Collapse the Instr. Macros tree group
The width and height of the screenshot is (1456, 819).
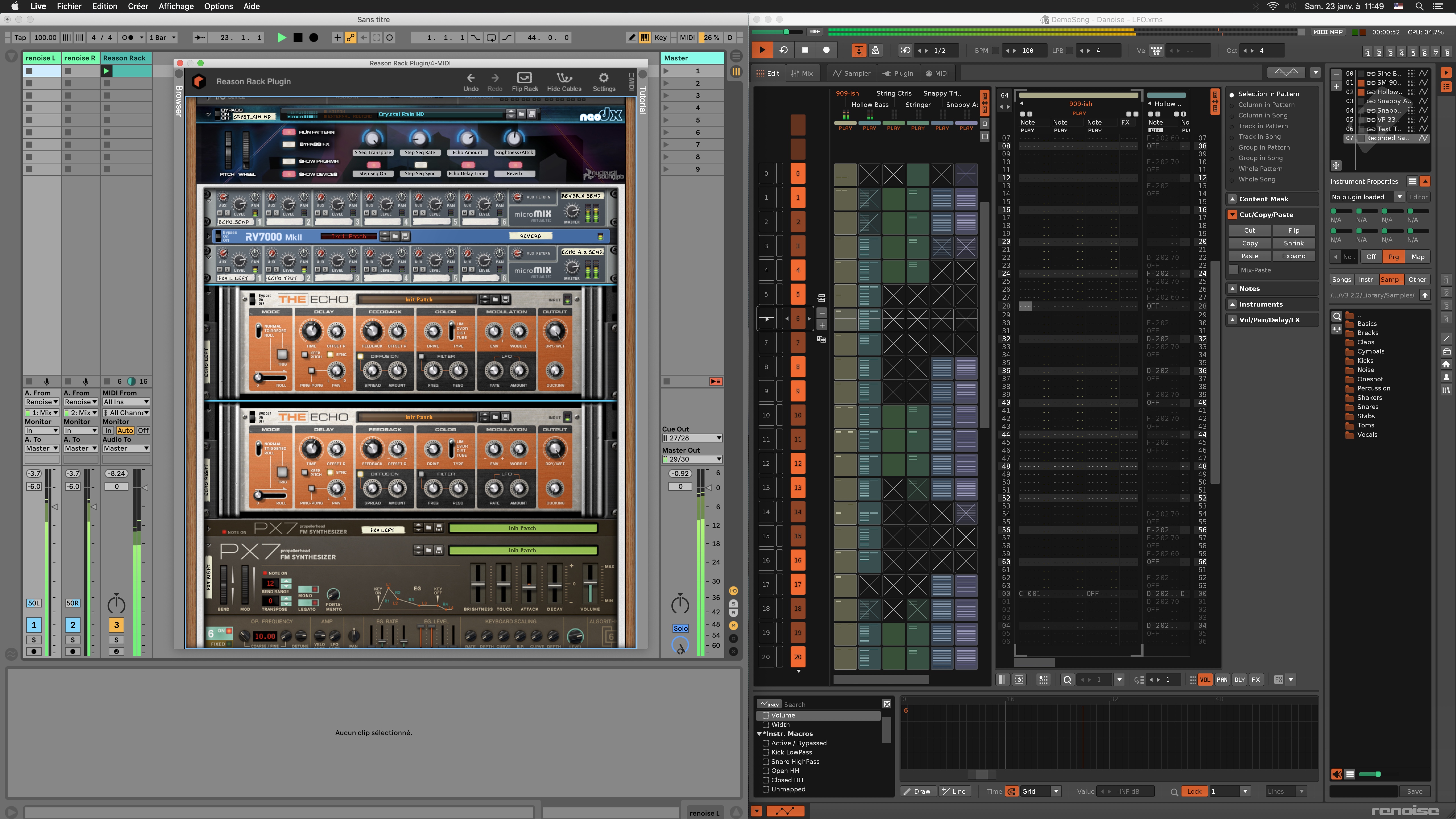click(x=759, y=734)
